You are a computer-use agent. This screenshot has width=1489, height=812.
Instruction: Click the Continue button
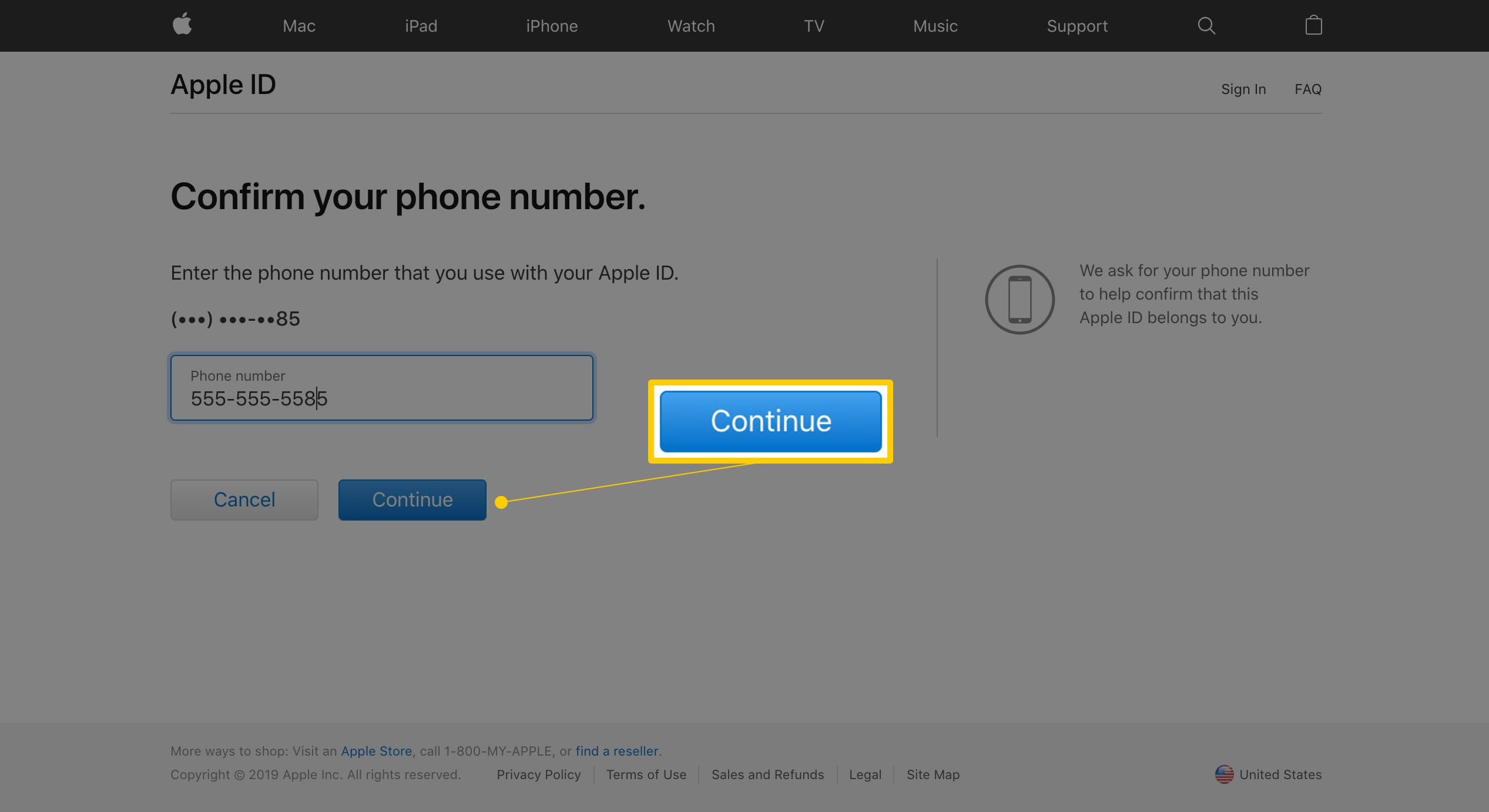click(412, 498)
